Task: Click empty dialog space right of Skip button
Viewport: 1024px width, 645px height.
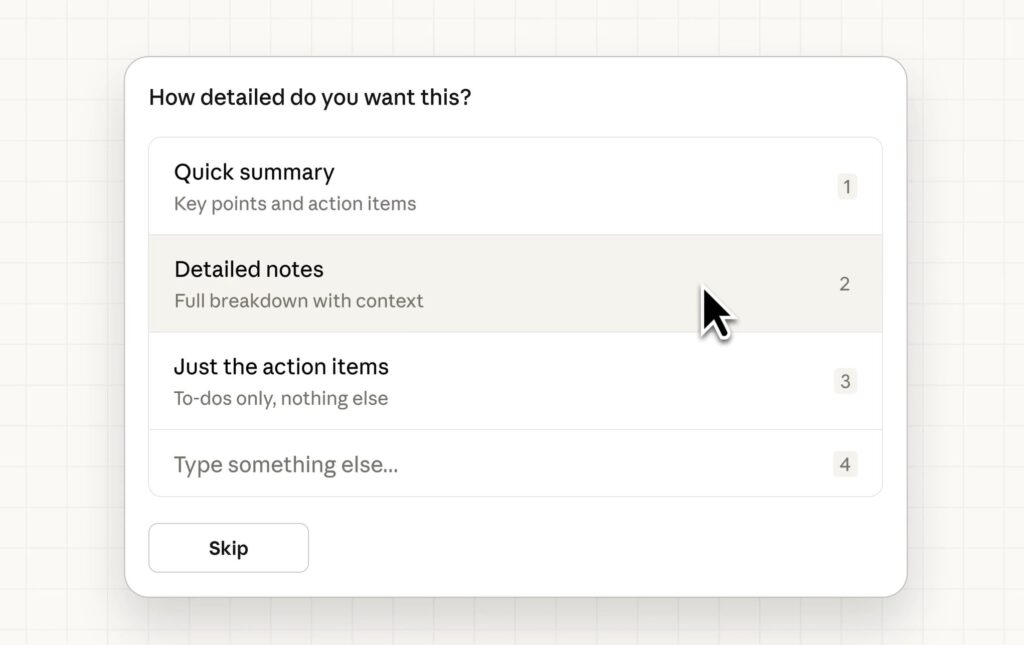Action: click(x=600, y=548)
